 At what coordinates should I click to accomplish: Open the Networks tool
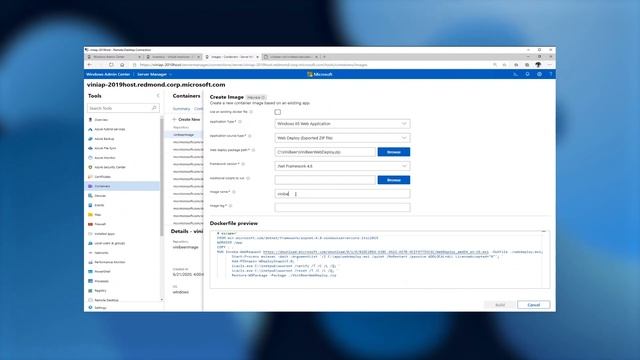[122, 253]
